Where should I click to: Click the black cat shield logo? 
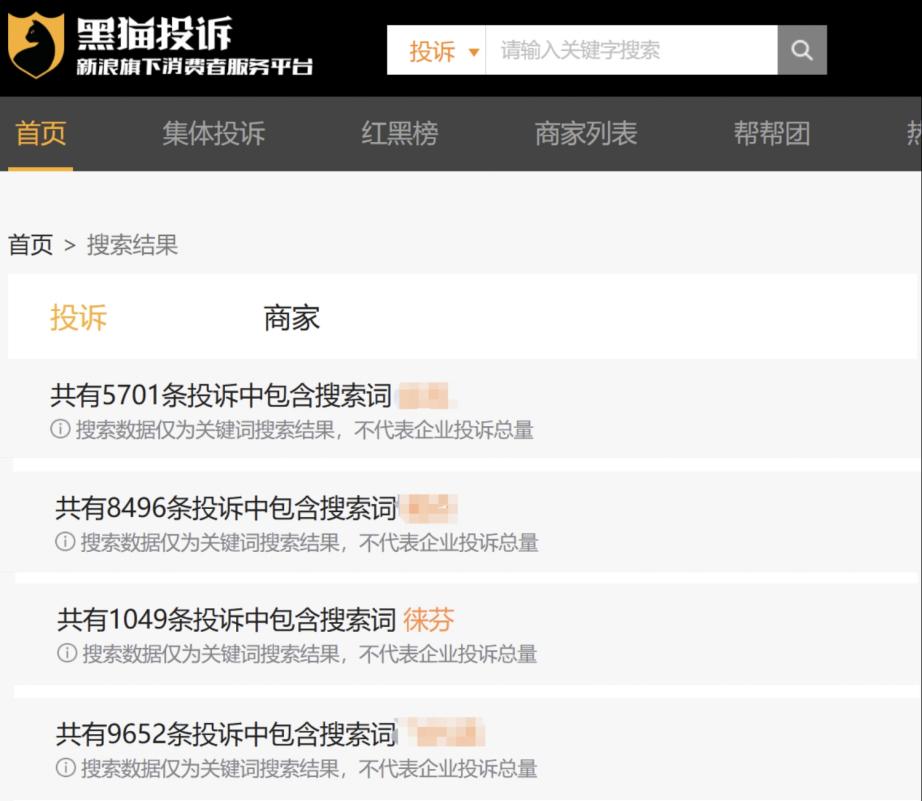[x=36, y=45]
